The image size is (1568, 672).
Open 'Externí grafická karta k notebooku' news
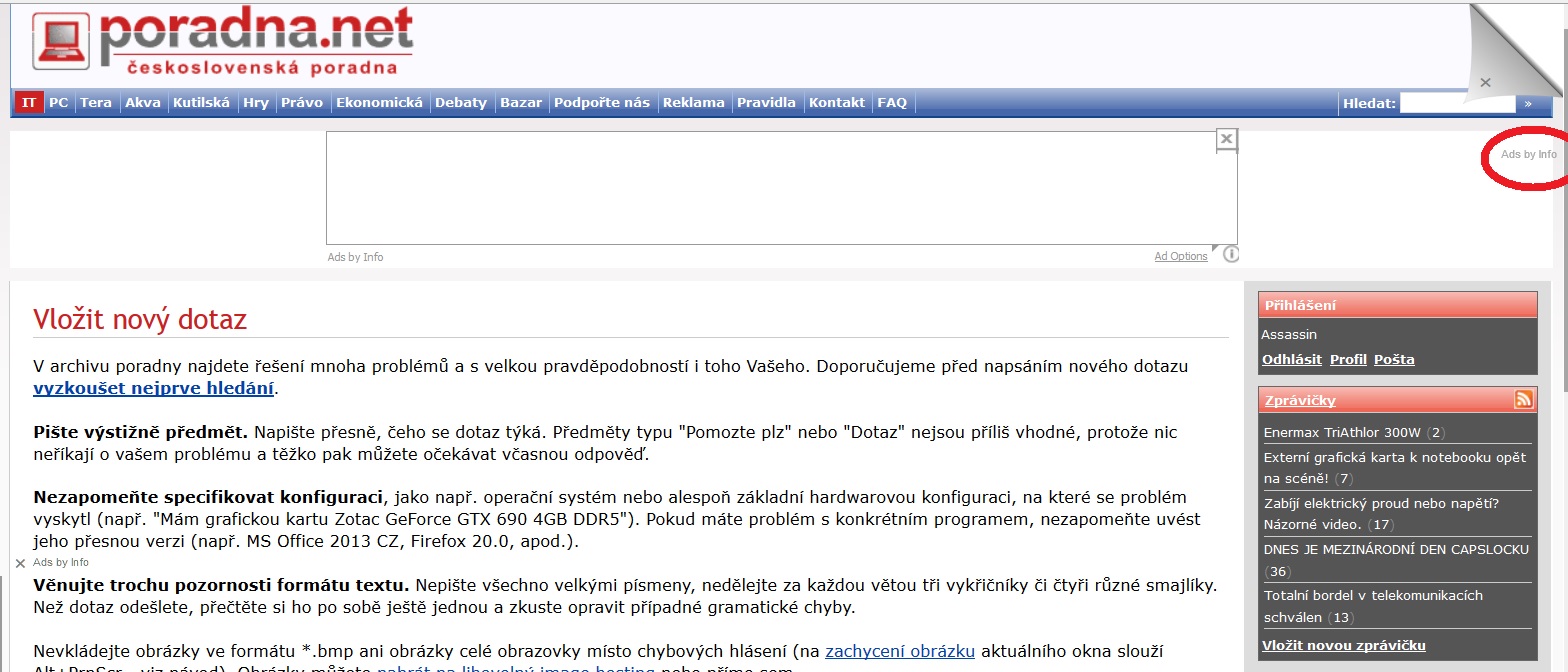(x=1395, y=467)
